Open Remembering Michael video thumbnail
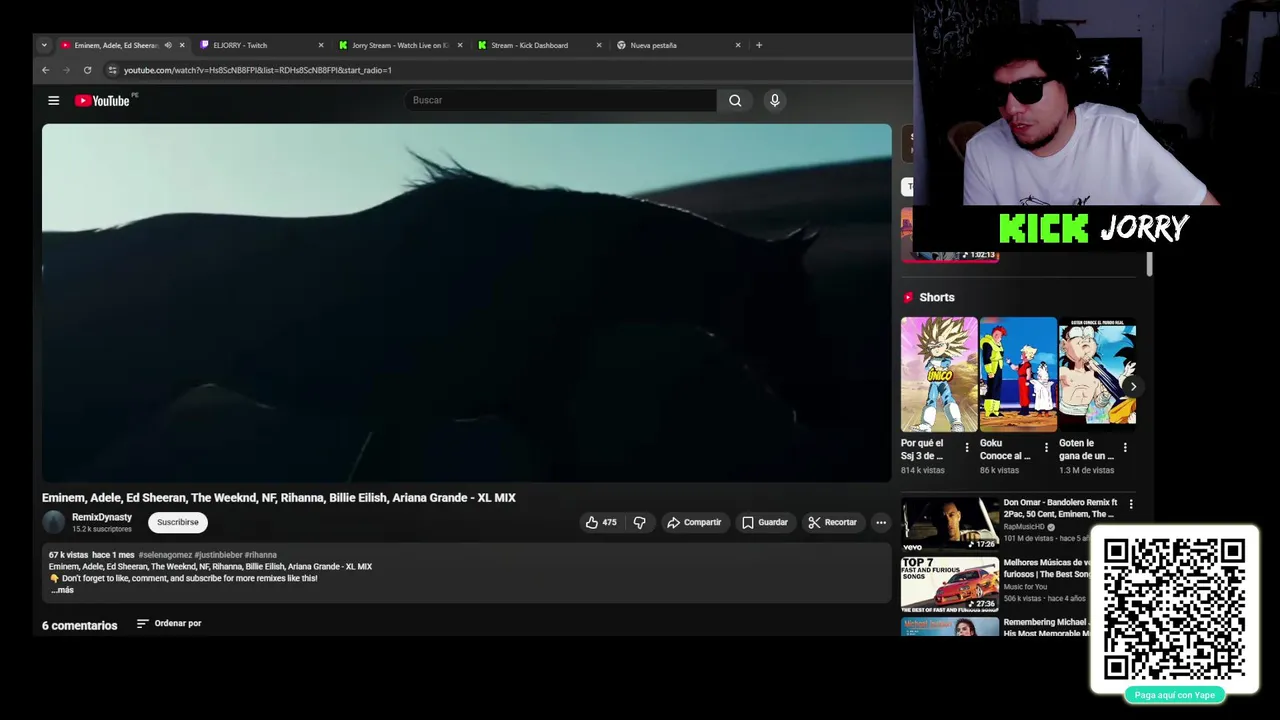 [950, 627]
